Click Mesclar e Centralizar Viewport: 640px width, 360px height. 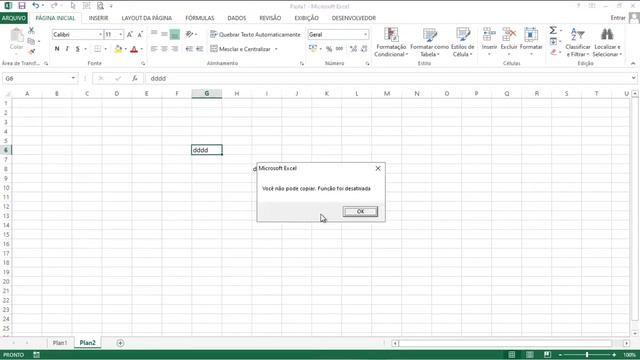pos(240,49)
